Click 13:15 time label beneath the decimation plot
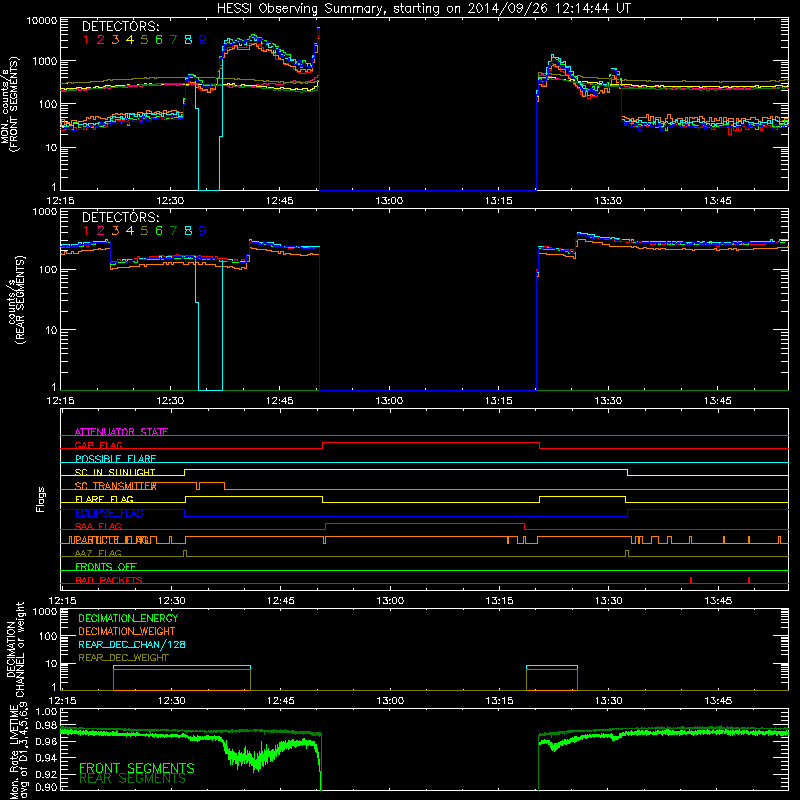This screenshot has width=800, height=800. tap(499, 701)
